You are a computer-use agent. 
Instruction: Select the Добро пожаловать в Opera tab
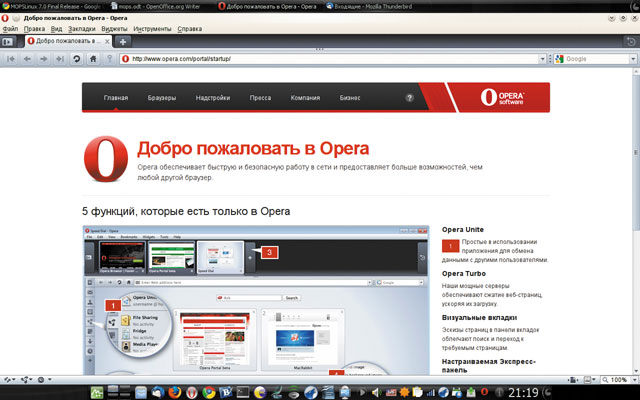pos(68,42)
